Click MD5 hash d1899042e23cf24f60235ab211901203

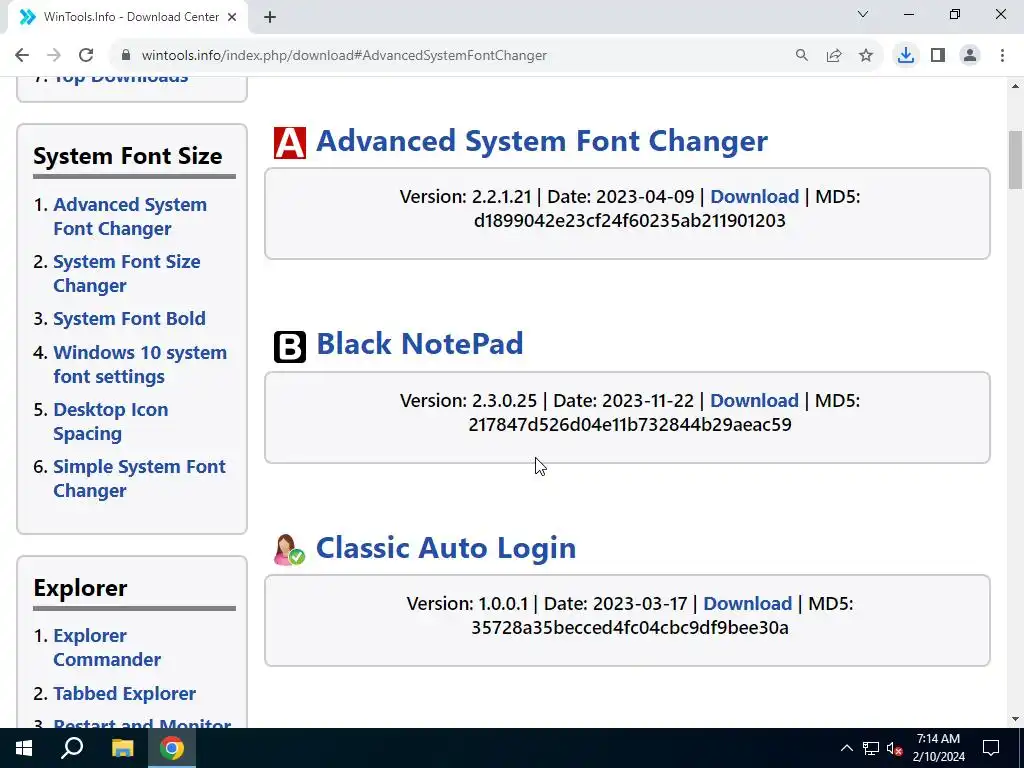(630, 221)
